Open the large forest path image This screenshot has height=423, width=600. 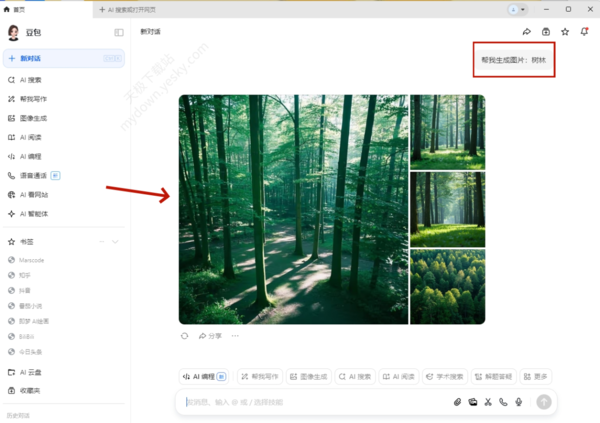[293, 209]
